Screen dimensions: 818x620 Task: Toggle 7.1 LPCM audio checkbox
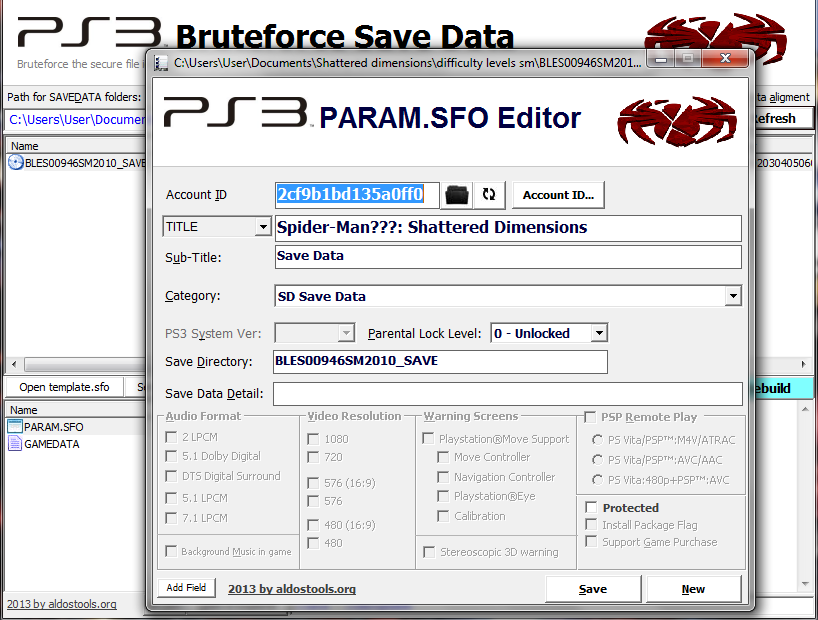point(171,518)
